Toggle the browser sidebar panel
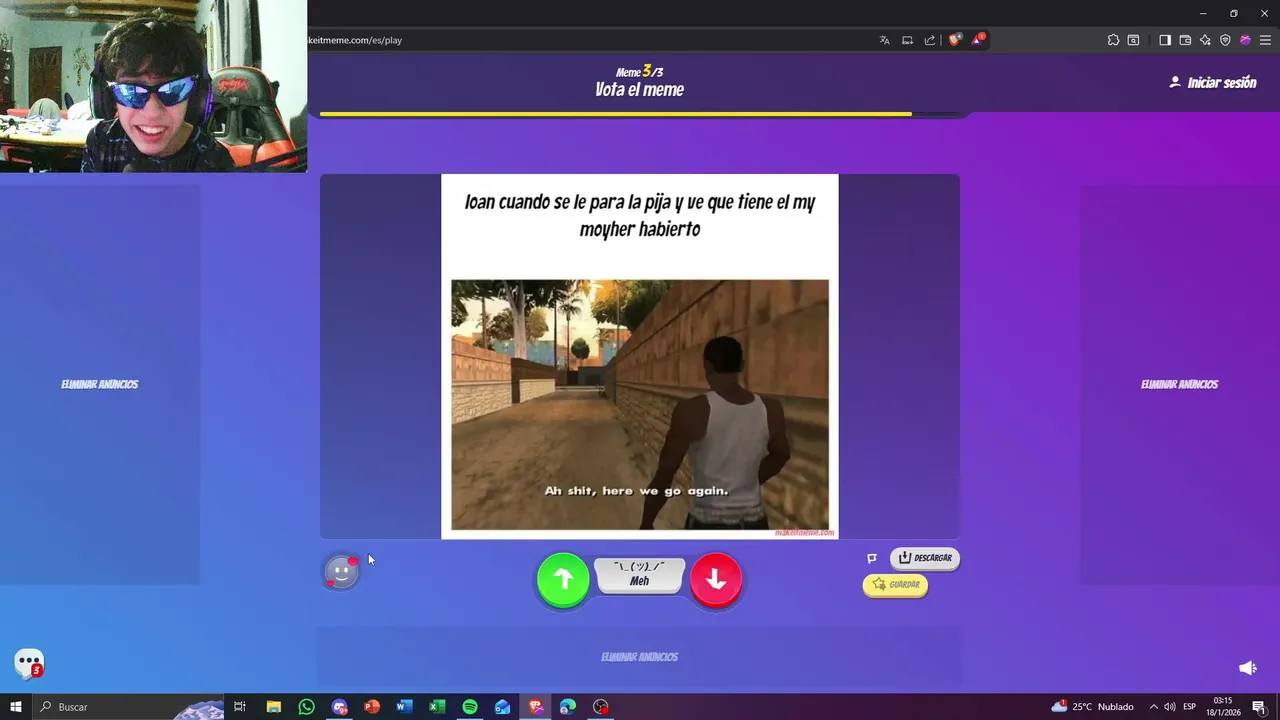Viewport: 1280px width, 720px height. tap(1165, 40)
